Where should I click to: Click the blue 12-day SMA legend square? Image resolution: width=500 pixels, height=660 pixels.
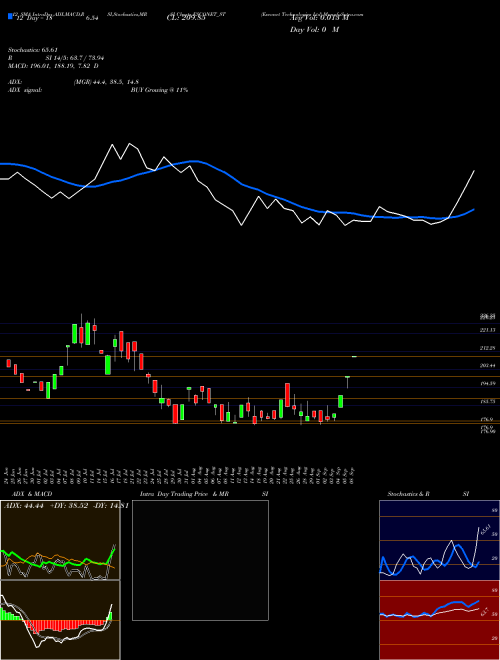[x=11, y=16]
